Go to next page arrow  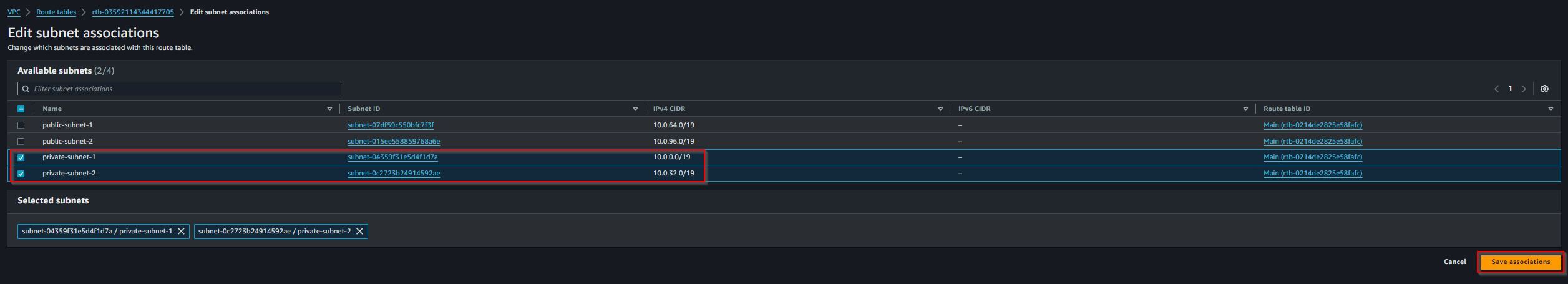click(1524, 89)
